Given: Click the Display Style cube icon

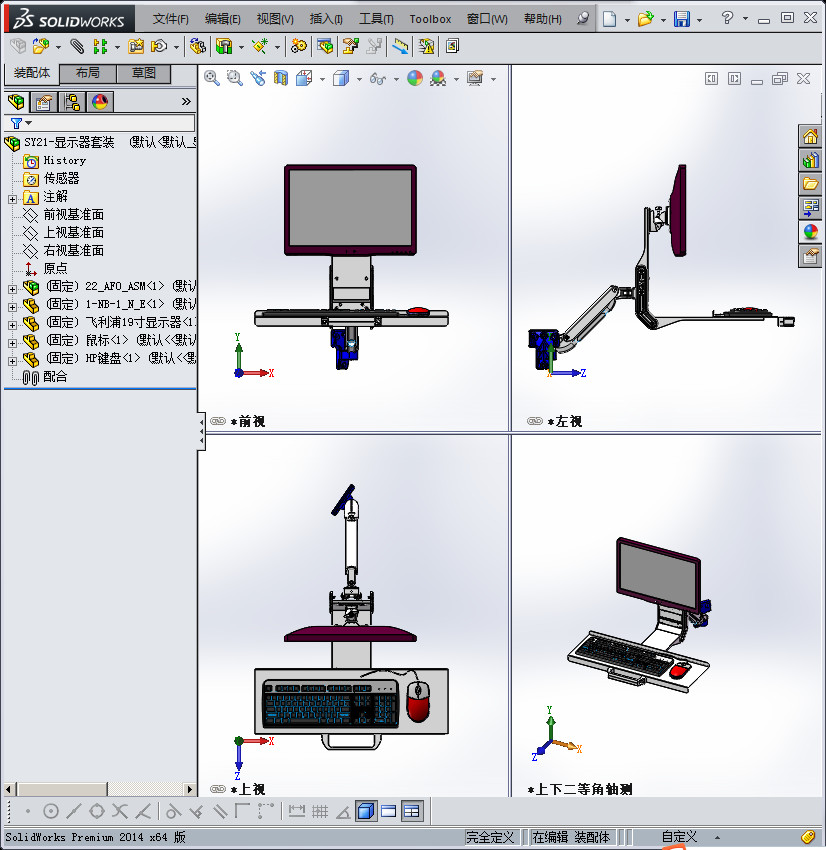Looking at the screenshot, I should pos(341,79).
